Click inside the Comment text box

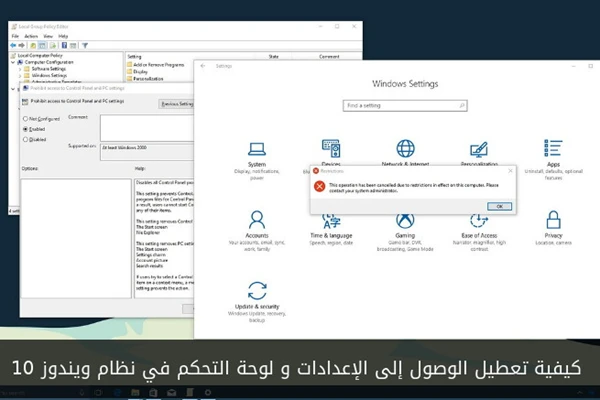coord(147,128)
